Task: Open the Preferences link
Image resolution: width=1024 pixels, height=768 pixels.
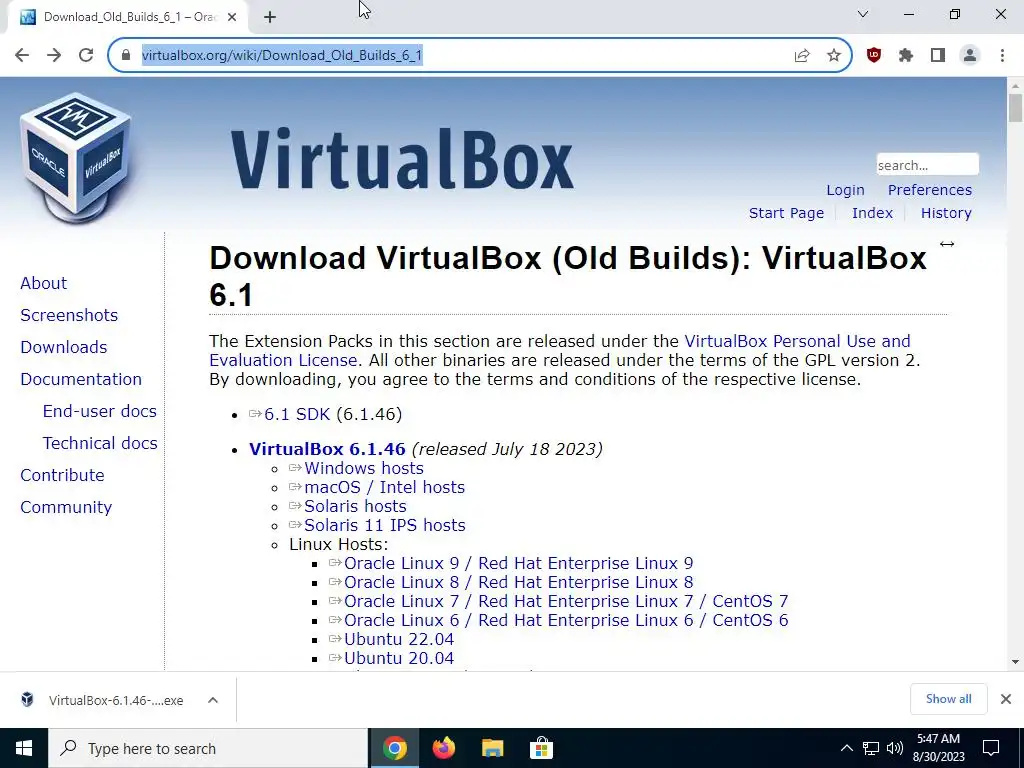Action: 929,190
